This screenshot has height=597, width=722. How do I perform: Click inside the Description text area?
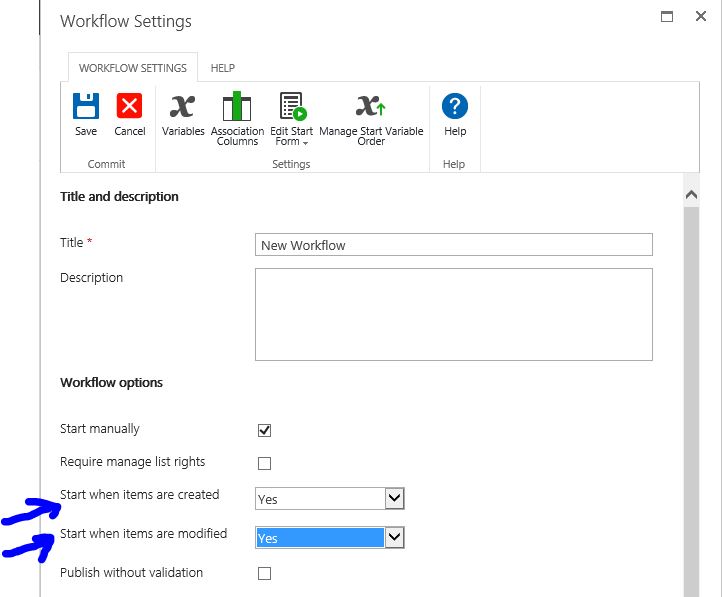[x=453, y=313]
